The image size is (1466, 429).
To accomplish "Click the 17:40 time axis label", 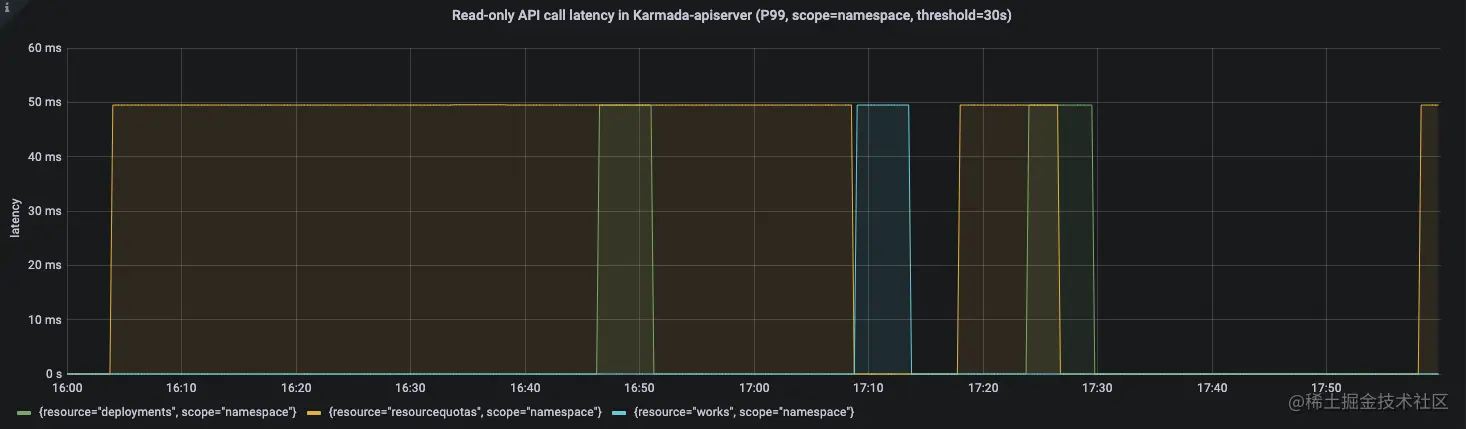I will tap(1212, 388).
